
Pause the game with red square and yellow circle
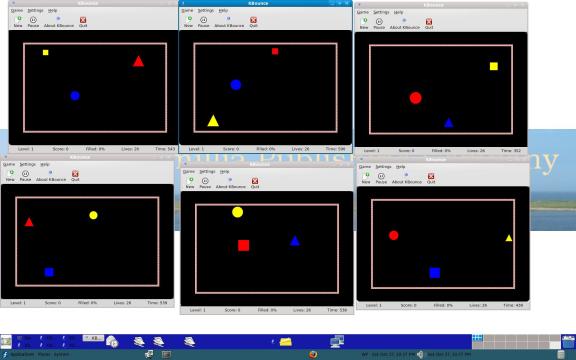pyautogui.click(x=205, y=183)
